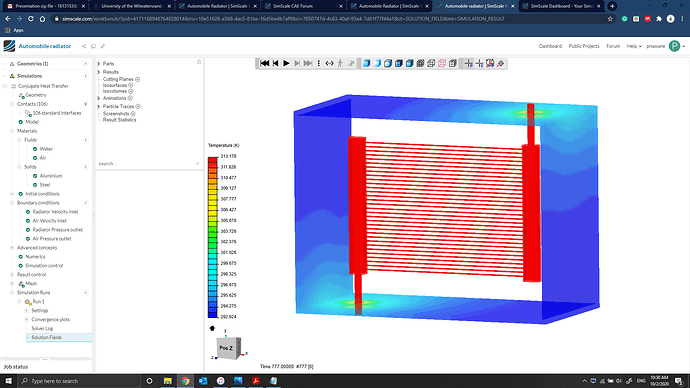Click the home icon above orientation cube
Viewport: 690px width, 388px height.
(x=212, y=328)
